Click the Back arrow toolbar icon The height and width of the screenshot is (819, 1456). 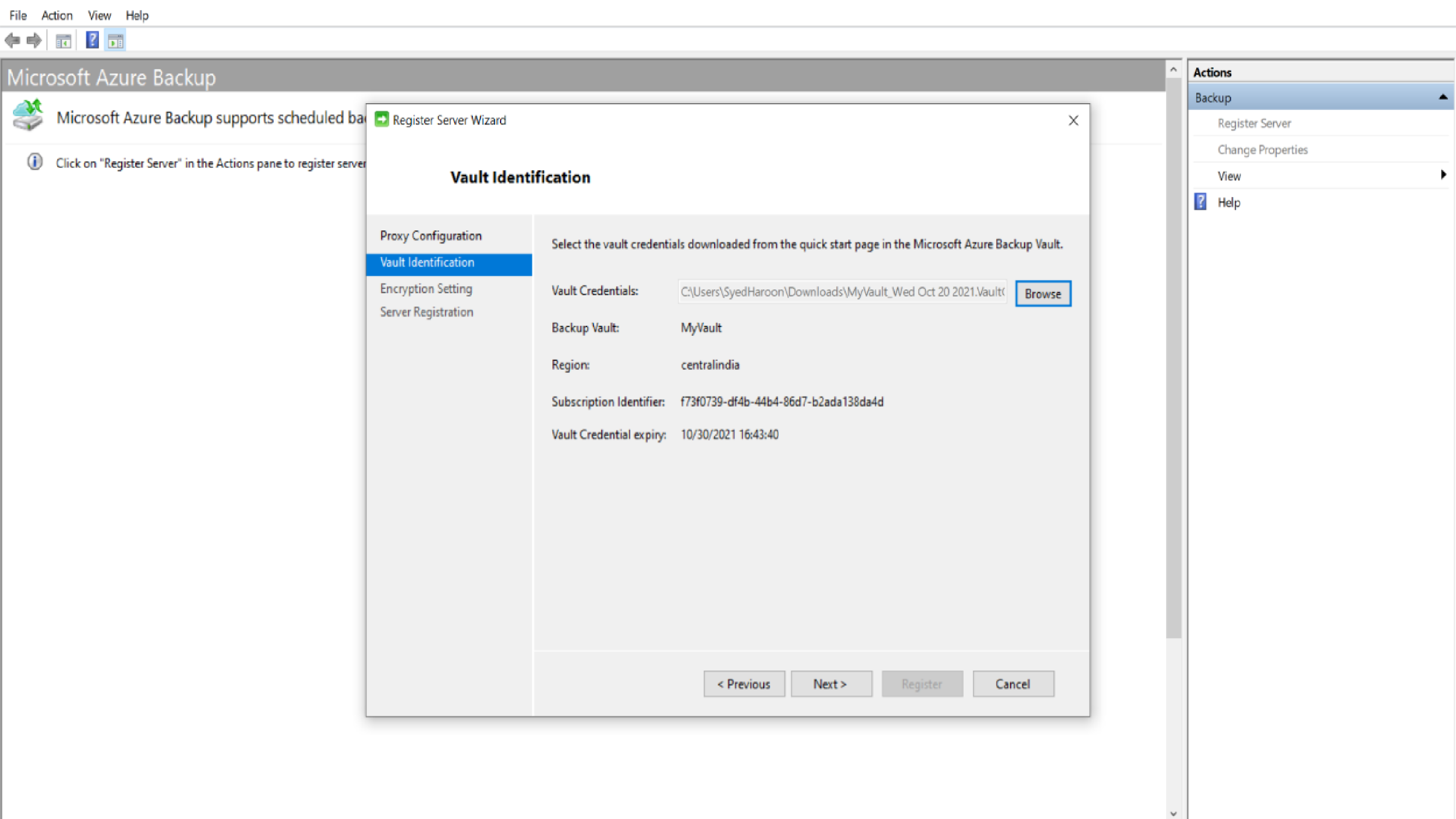pyautogui.click(x=13, y=41)
